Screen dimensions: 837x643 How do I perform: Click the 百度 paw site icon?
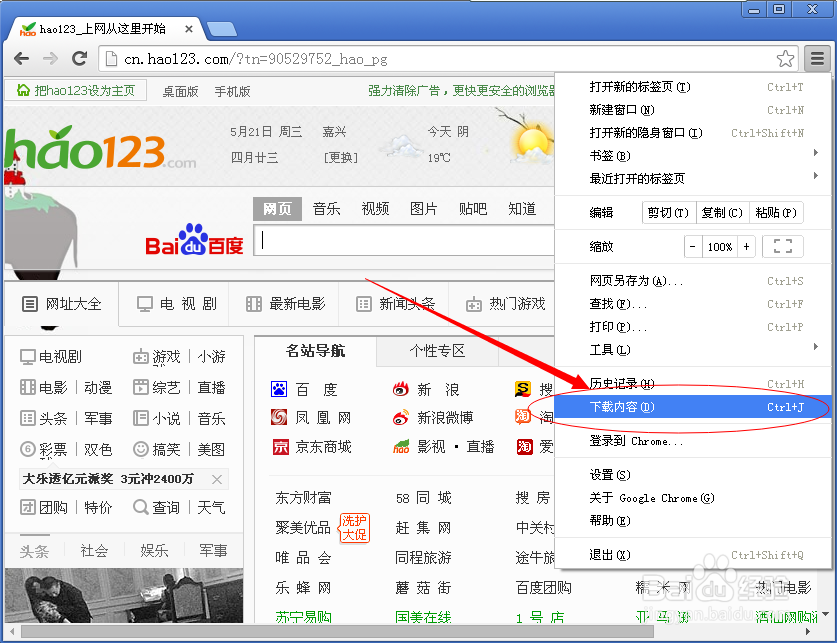click(x=279, y=389)
